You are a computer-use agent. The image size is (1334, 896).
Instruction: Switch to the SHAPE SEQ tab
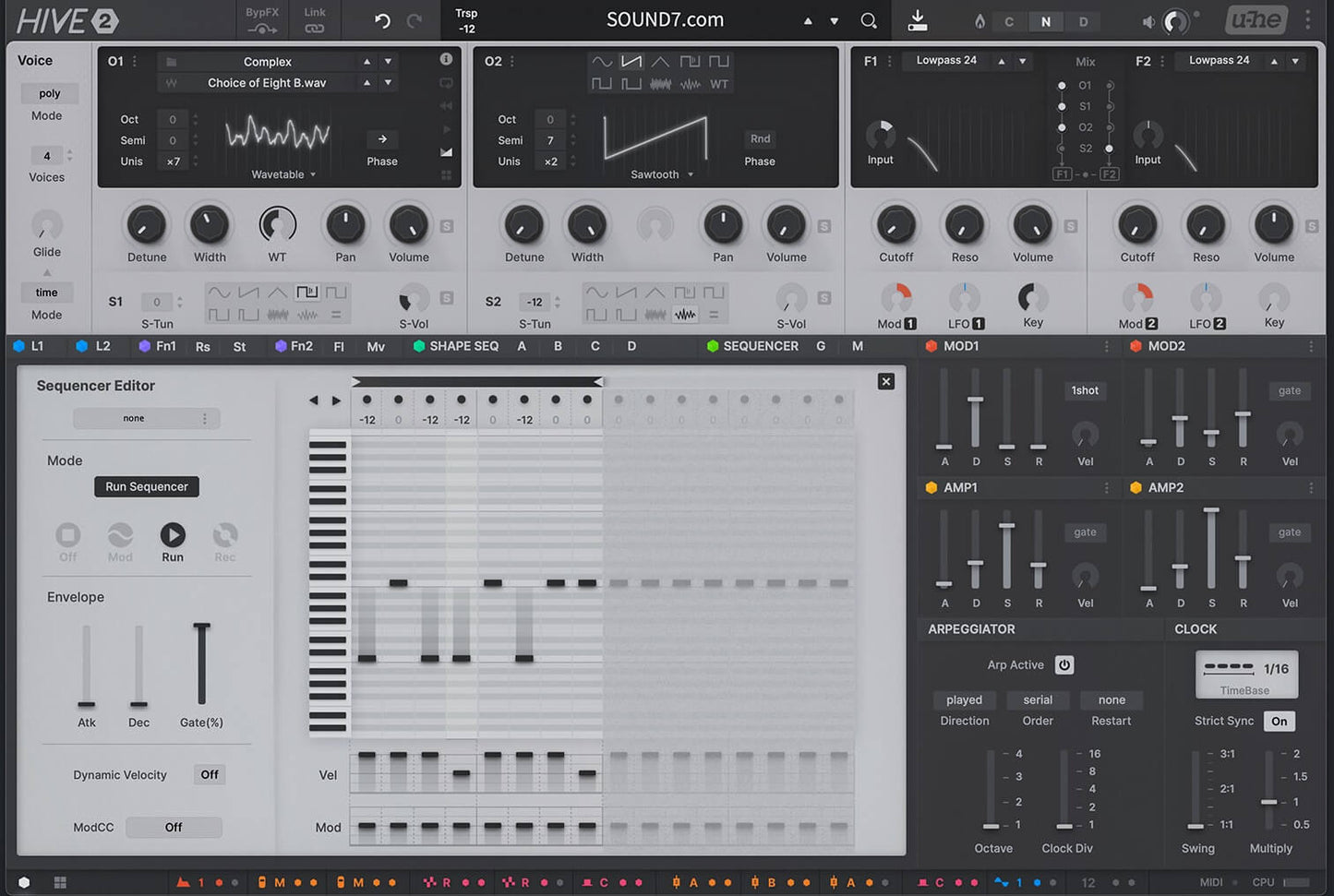[456, 346]
